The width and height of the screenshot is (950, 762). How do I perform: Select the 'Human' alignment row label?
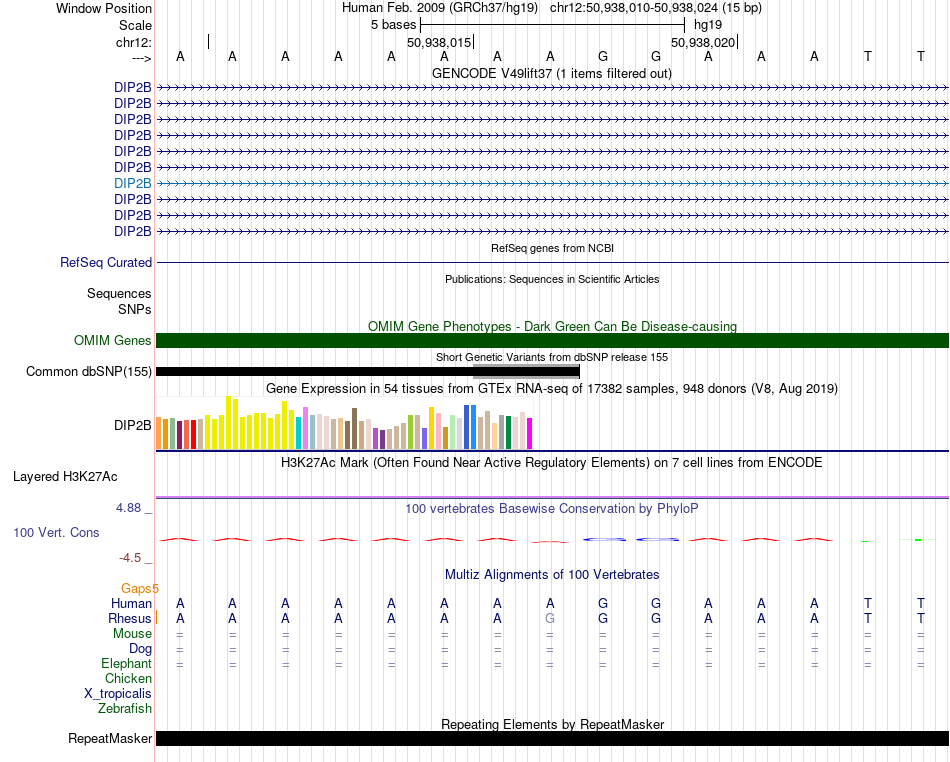coord(131,603)
